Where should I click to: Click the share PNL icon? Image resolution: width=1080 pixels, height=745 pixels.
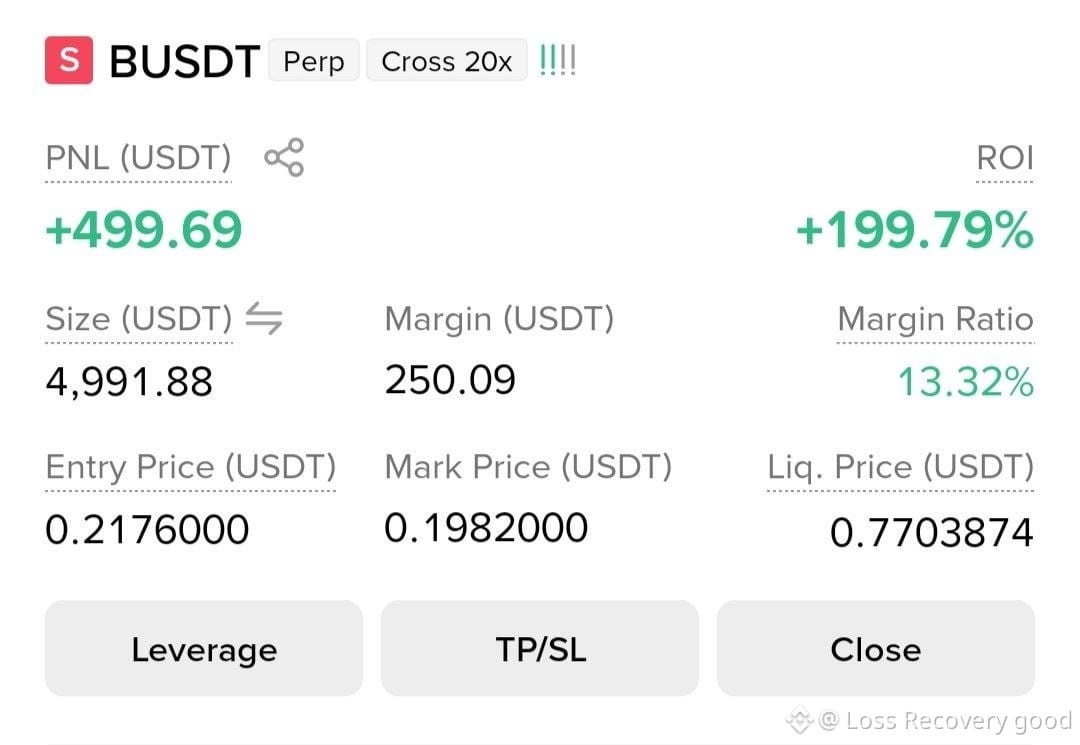[284, 158]
